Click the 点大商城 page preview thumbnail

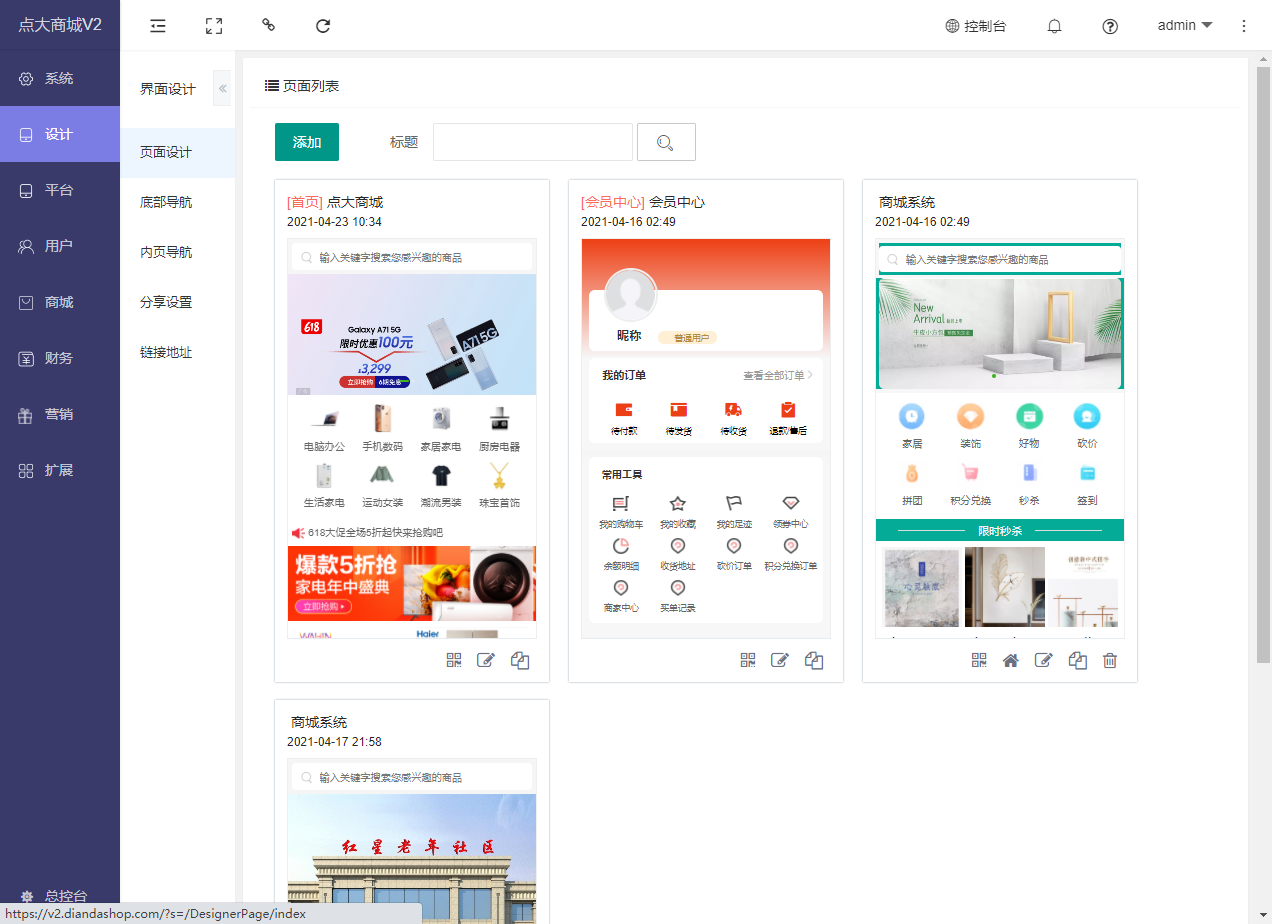tap(412, 438)
